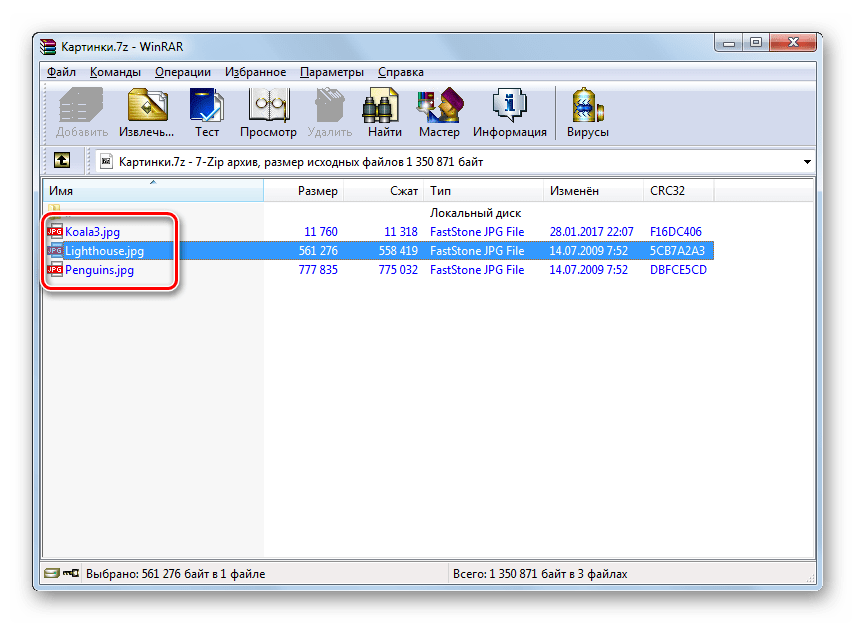
Task: Select the Penguins.jpg file name
Action: (99, 270)
